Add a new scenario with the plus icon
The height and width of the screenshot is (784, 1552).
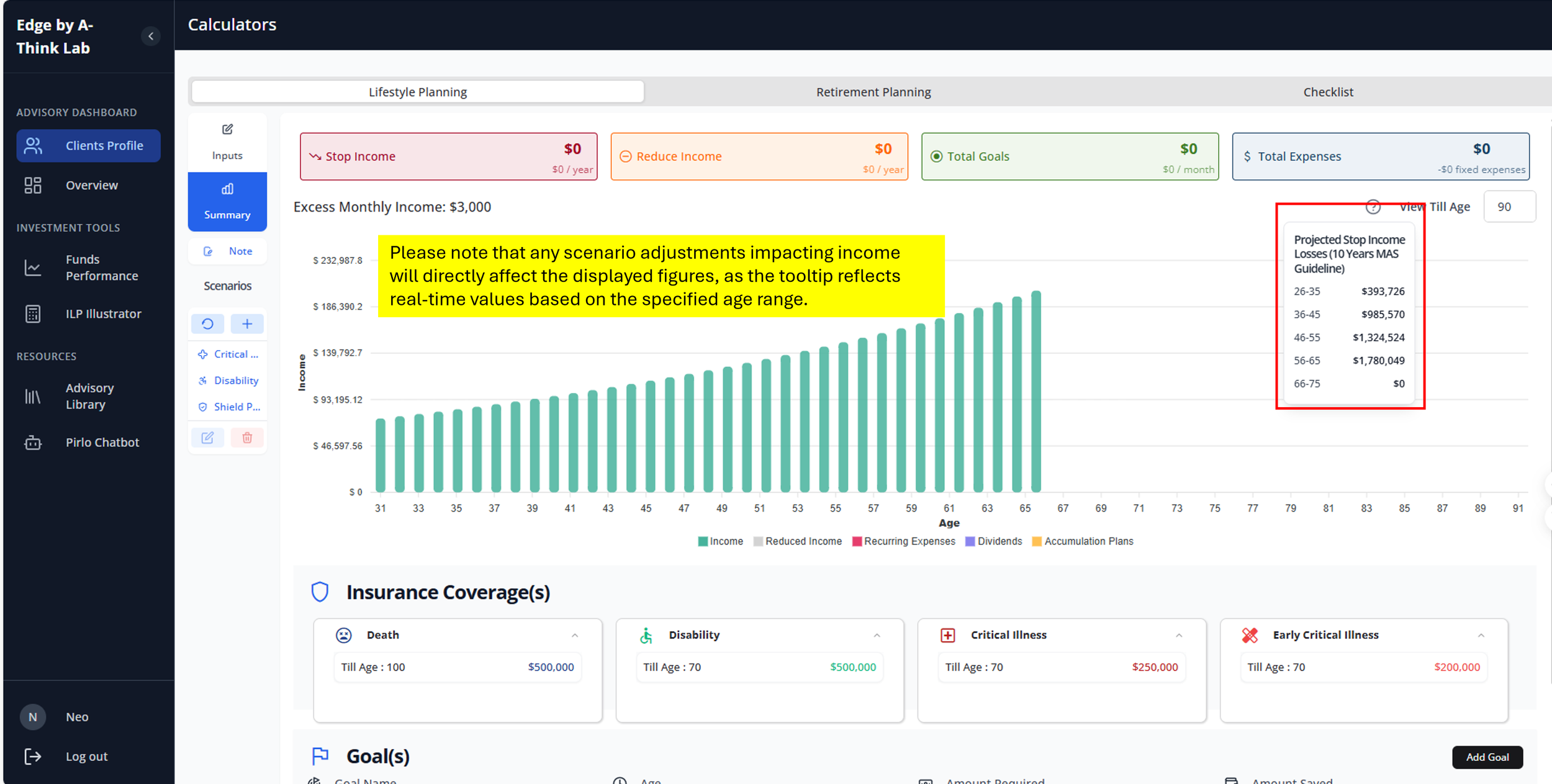coord(247,323)
